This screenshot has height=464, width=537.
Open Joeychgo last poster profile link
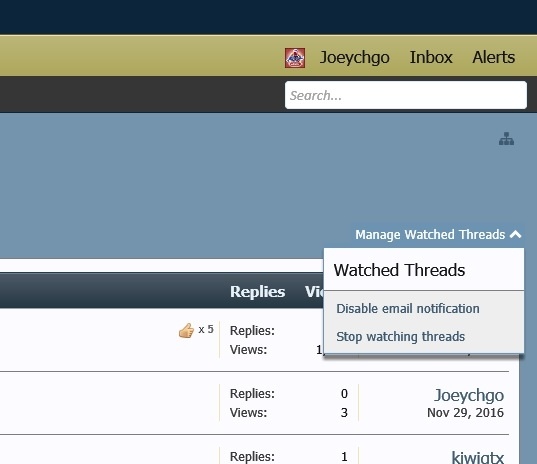[x=469, y=395]
